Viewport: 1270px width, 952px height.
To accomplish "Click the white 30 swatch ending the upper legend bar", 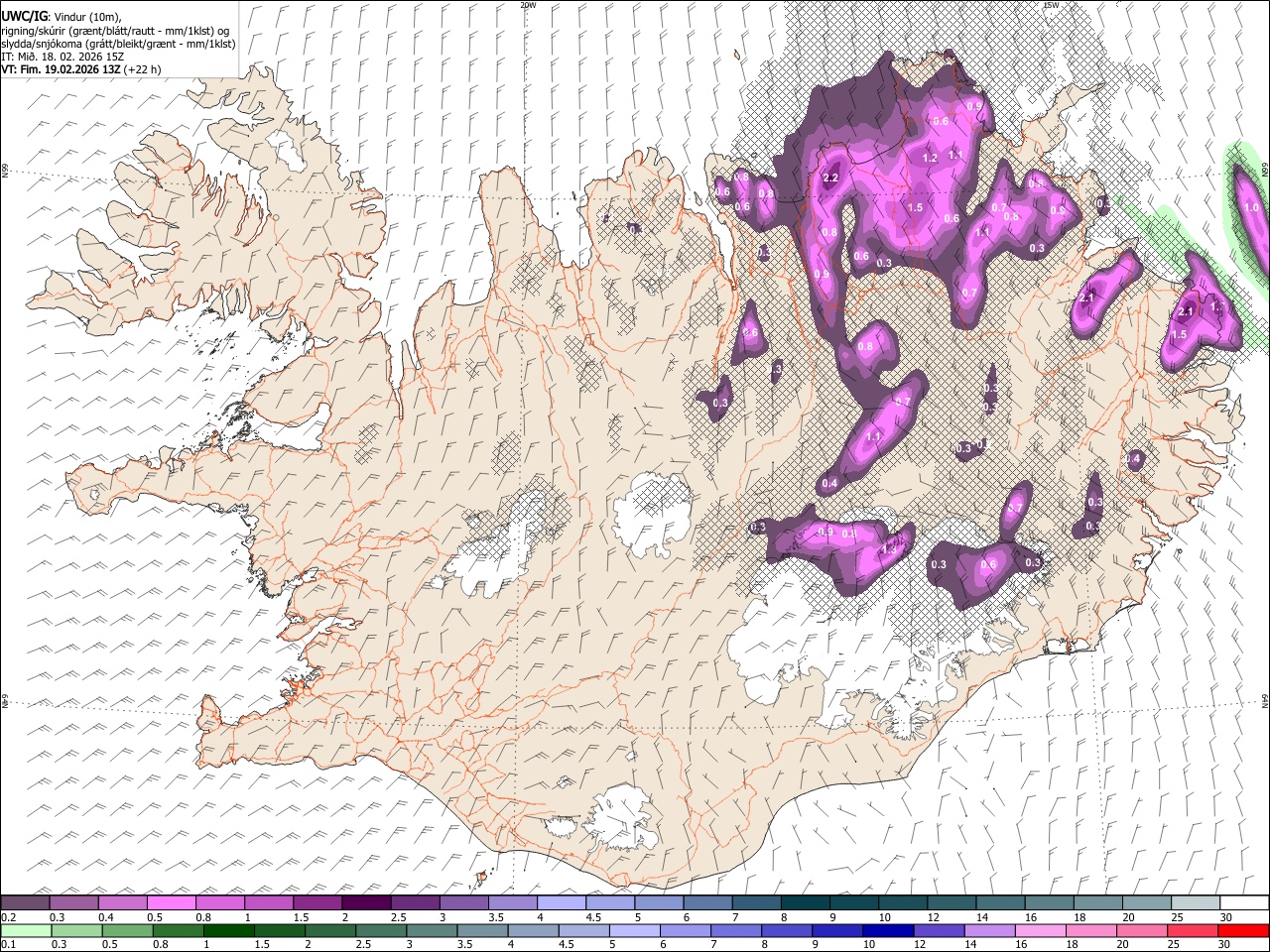I will [x=1243, y=902].
